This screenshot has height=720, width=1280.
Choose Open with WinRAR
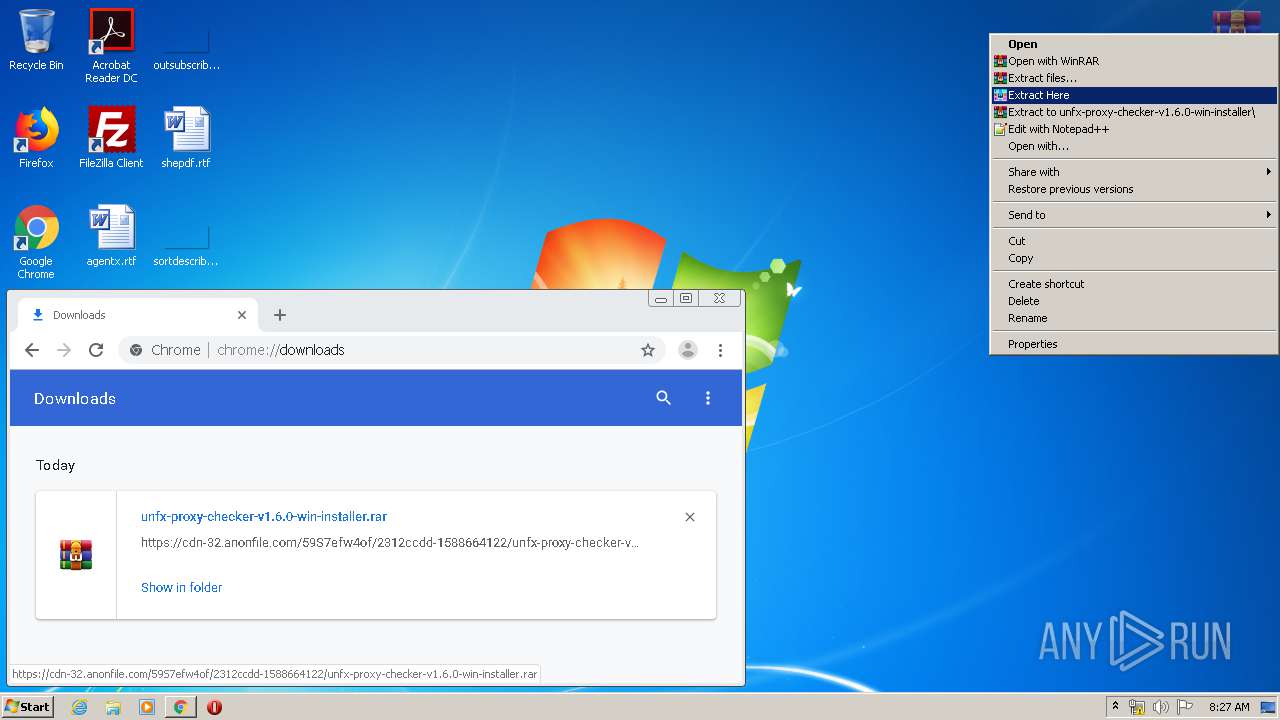pyautogui.click(x=1134, y=61)
